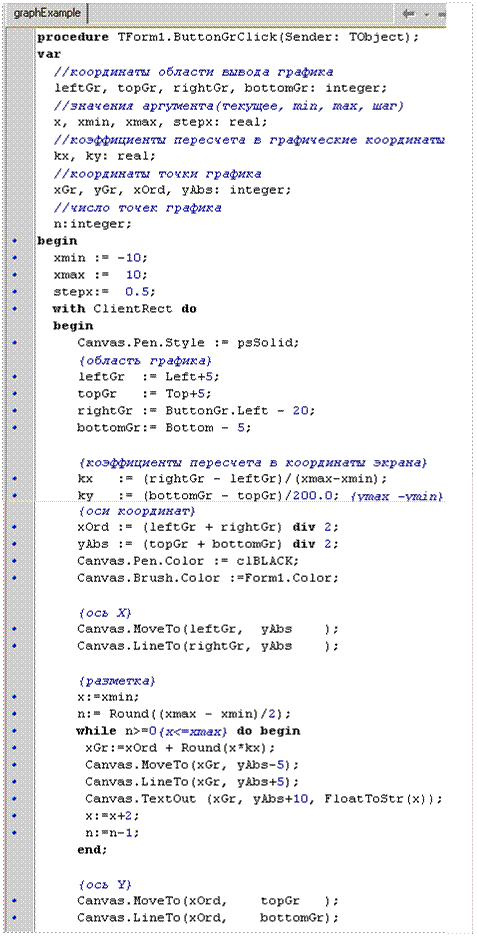This screenshot has width=477, height=937.
Task: Click the comment '//коэффициенты пересчета в графические координаты'
Action: 249,140
